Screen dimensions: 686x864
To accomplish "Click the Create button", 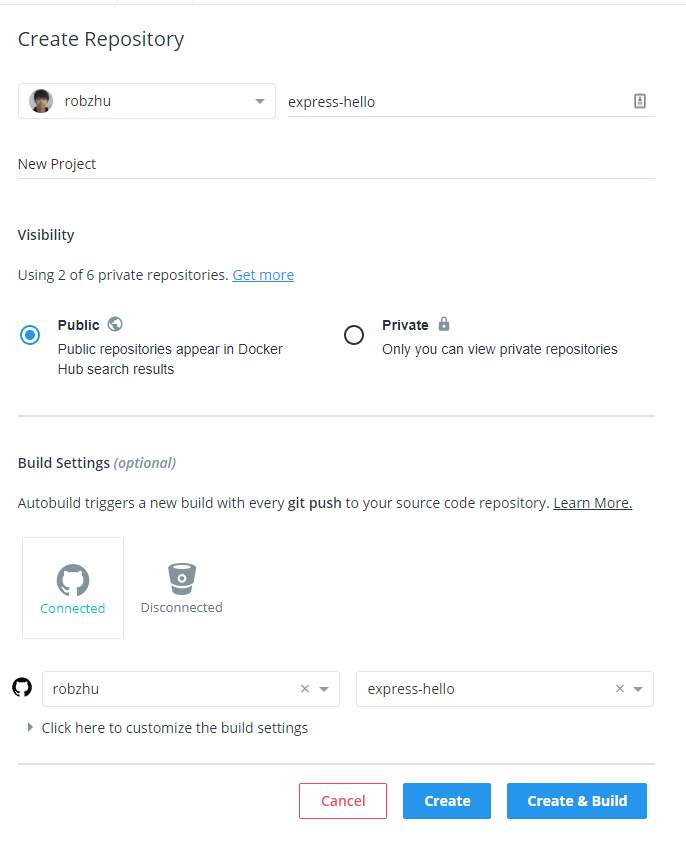I will point(446,800).
